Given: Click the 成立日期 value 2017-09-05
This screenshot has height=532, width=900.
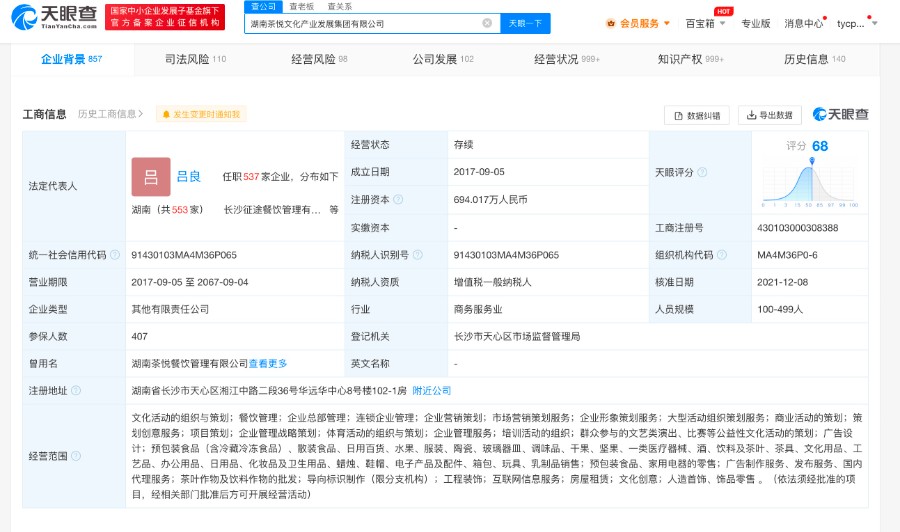Looking at the screenshot, I should point(479,172).
